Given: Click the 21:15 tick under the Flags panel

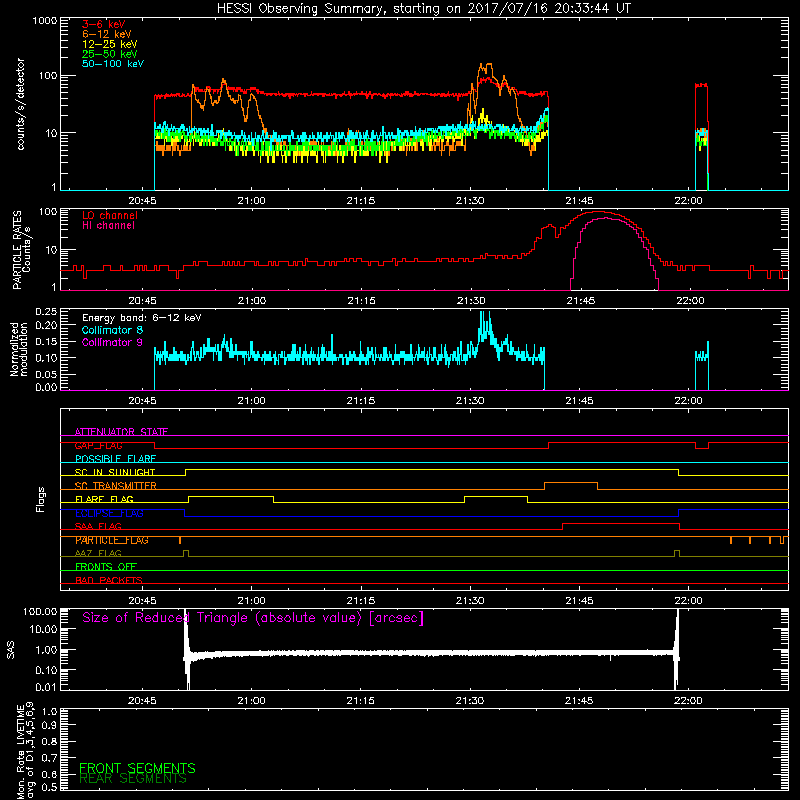Looking at the screenshot, I should (x=361, y=601).
